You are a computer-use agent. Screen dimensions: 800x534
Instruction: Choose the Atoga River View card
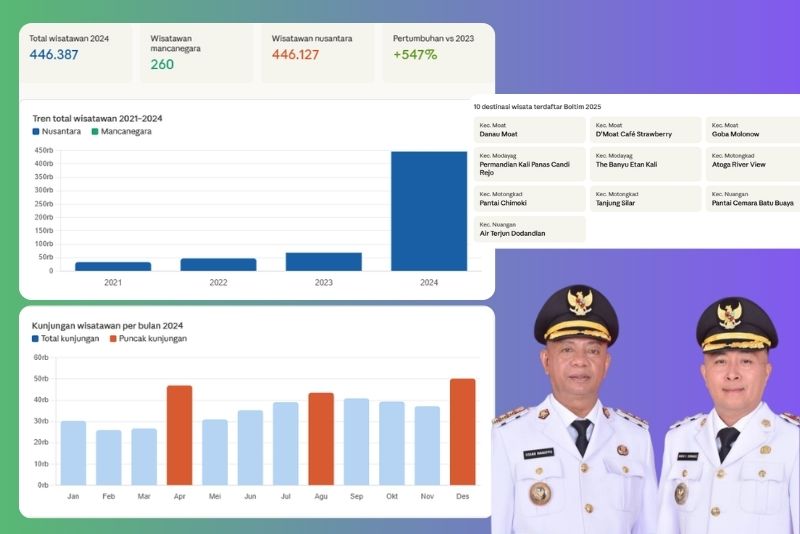tap(752, 161)
